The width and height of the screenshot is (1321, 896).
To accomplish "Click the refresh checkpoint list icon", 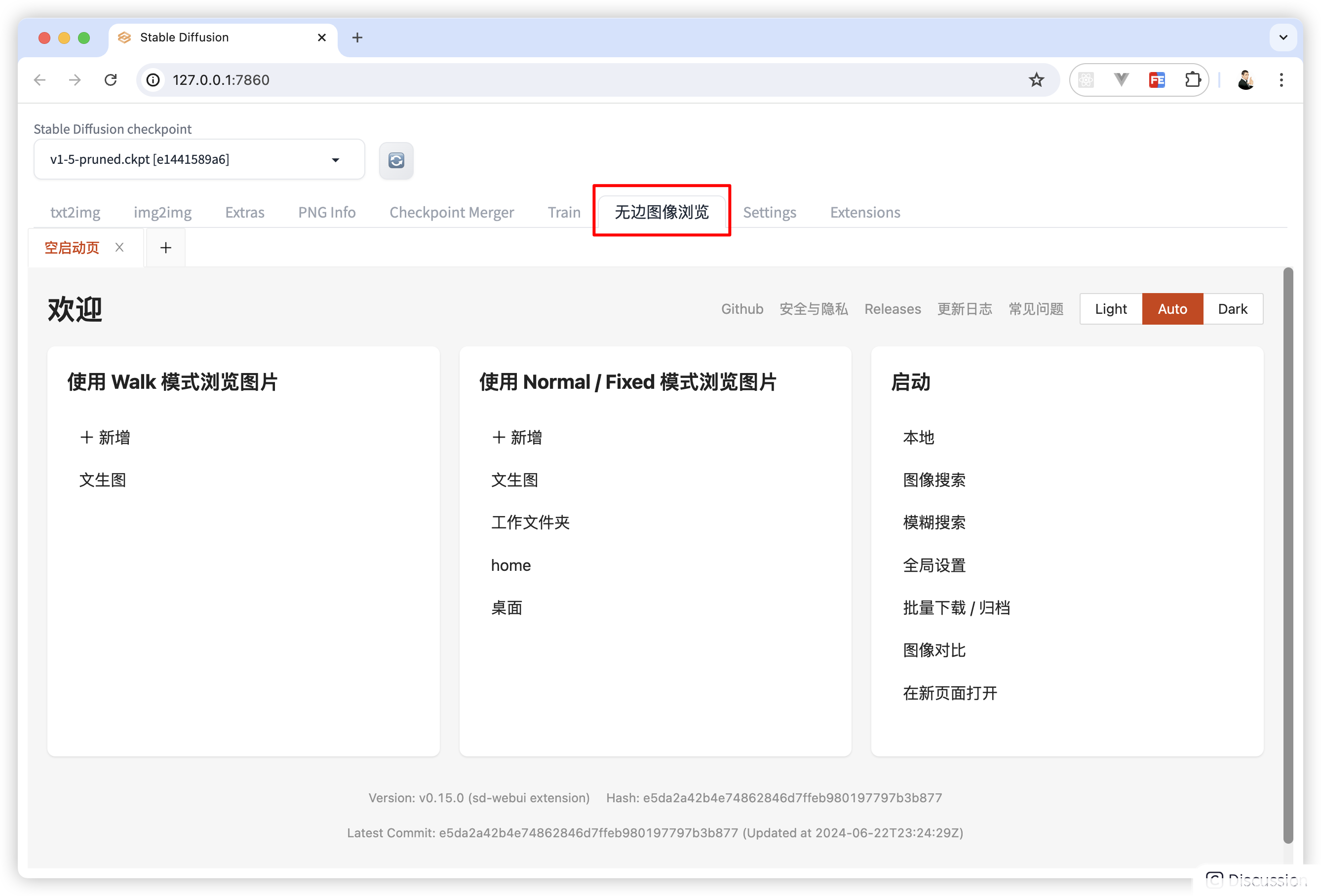I will click(x=396, y=160).
